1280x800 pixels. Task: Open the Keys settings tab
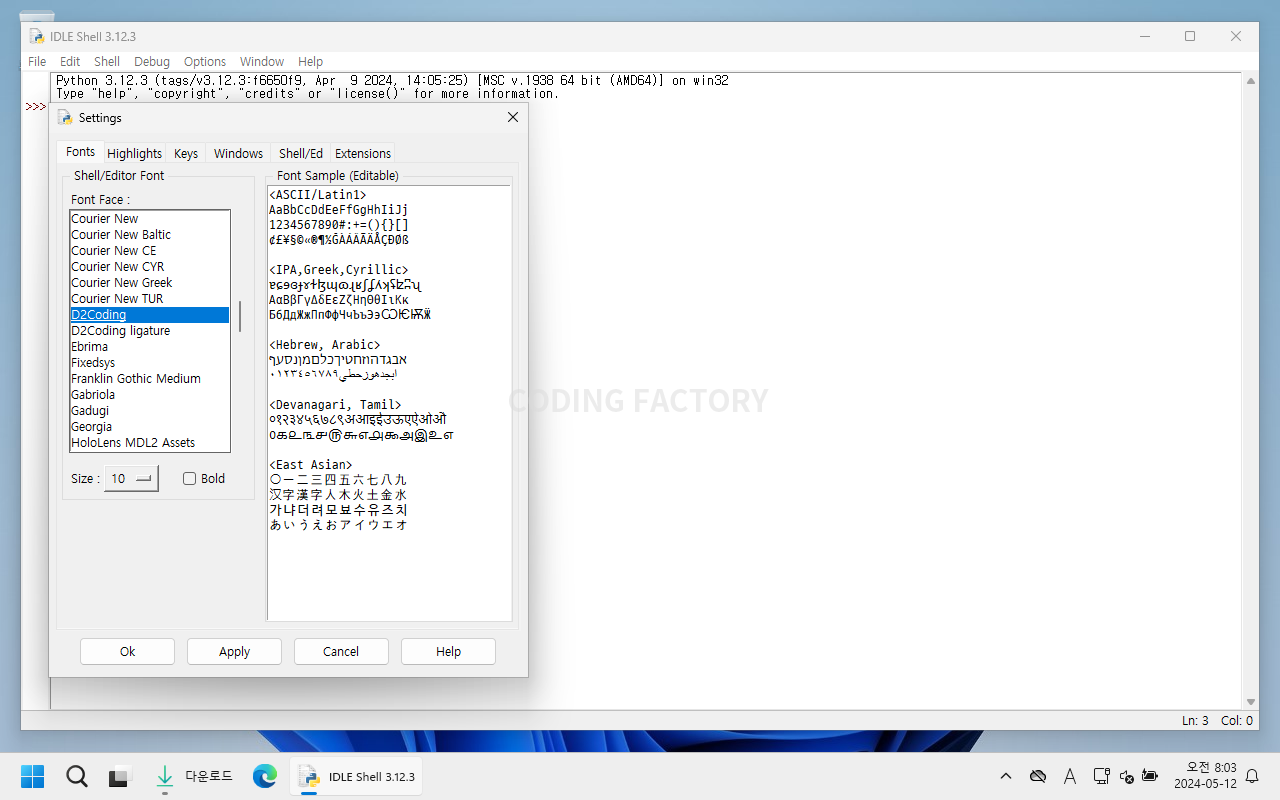(x=186, y=153)
